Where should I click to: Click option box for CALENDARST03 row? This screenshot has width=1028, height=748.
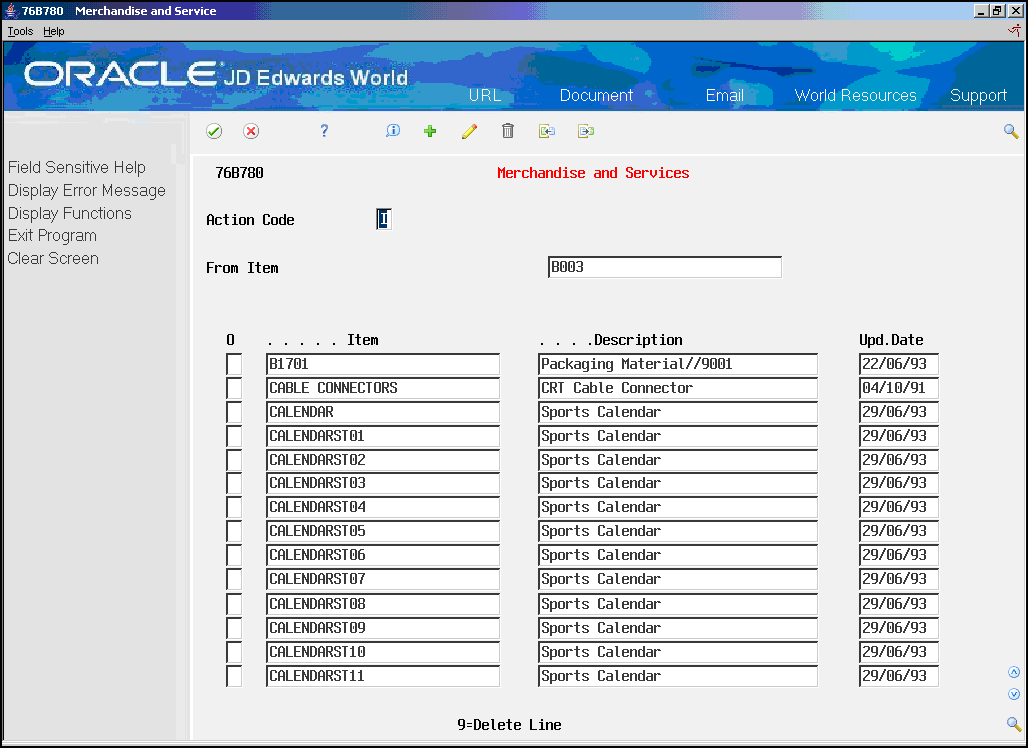(x=234, y=483)
